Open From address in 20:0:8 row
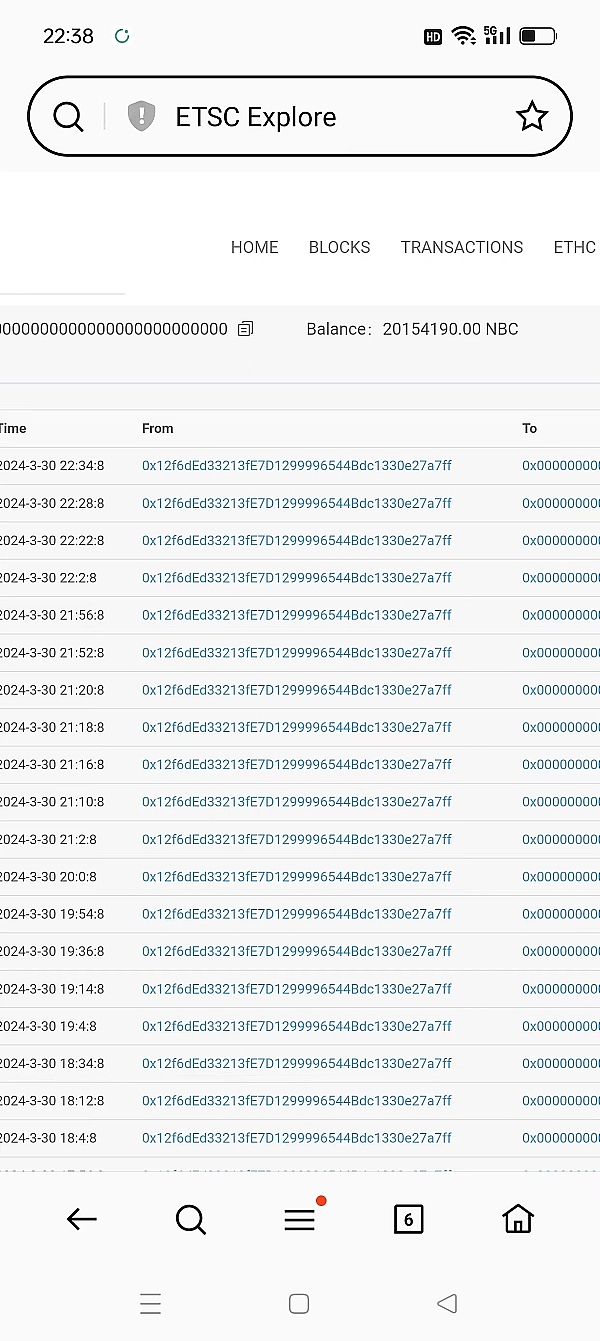The height and width of the screenshot is (1341, 600). [296, 877]
